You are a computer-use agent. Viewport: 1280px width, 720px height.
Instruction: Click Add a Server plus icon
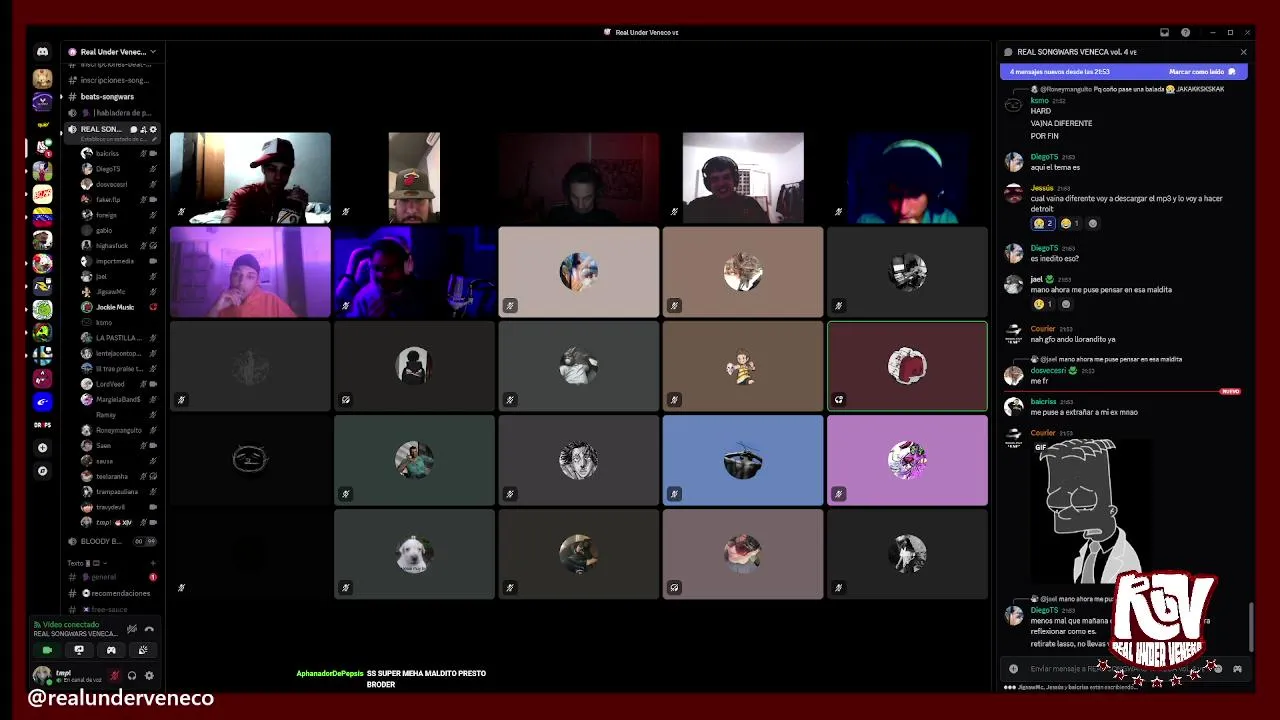(42, 448)
